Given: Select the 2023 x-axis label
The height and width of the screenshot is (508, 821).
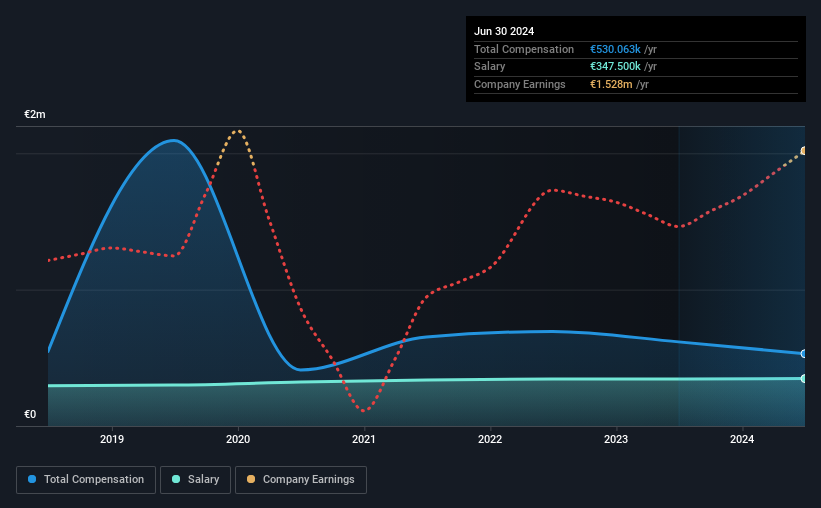Looking at the screenshot, I should 616,439.
